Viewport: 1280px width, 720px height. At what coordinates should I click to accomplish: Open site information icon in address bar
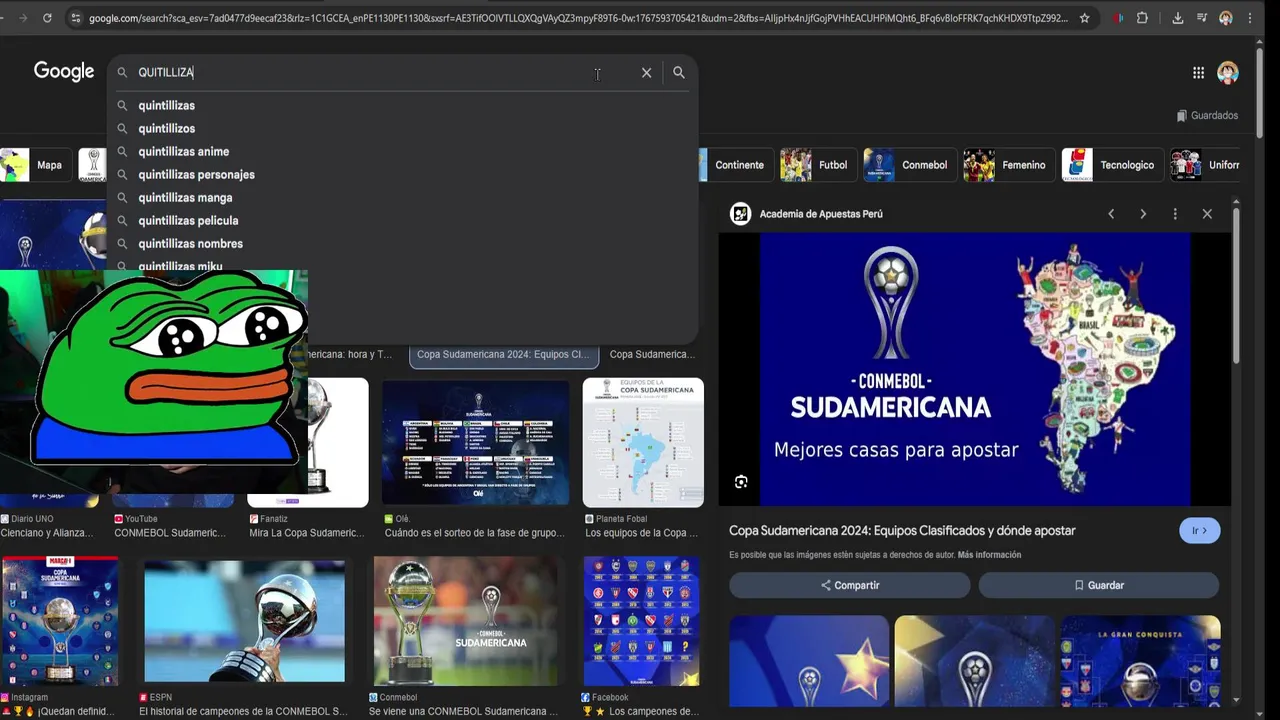[75, 18]
